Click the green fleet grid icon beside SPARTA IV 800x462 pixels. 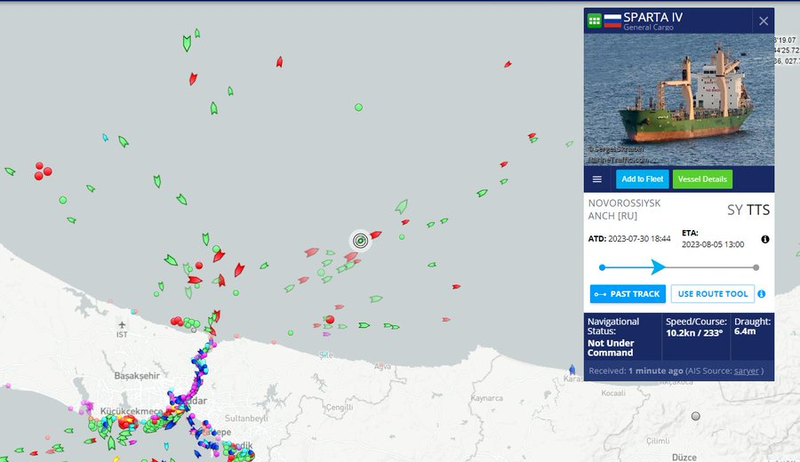(x=594, y=21)
